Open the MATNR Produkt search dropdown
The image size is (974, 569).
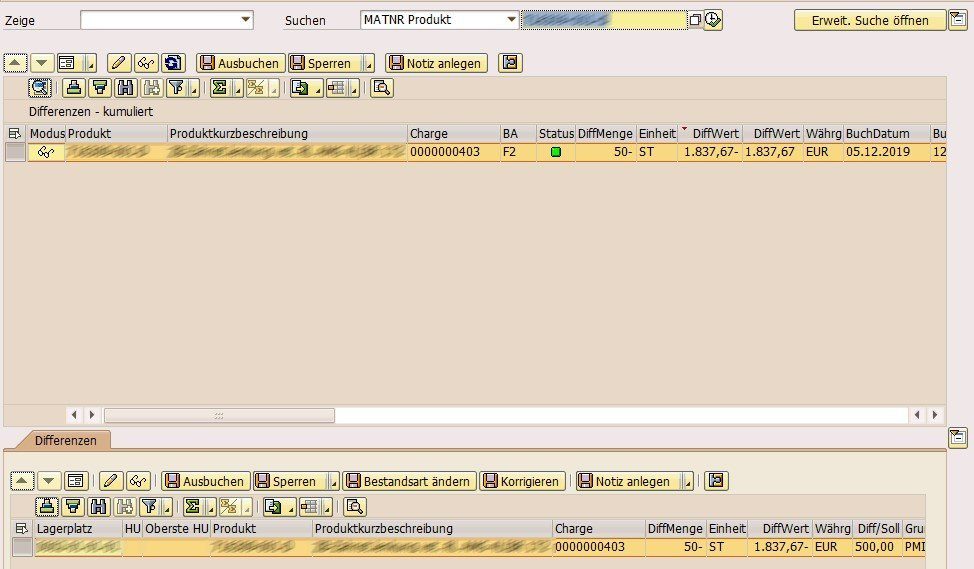512,19
